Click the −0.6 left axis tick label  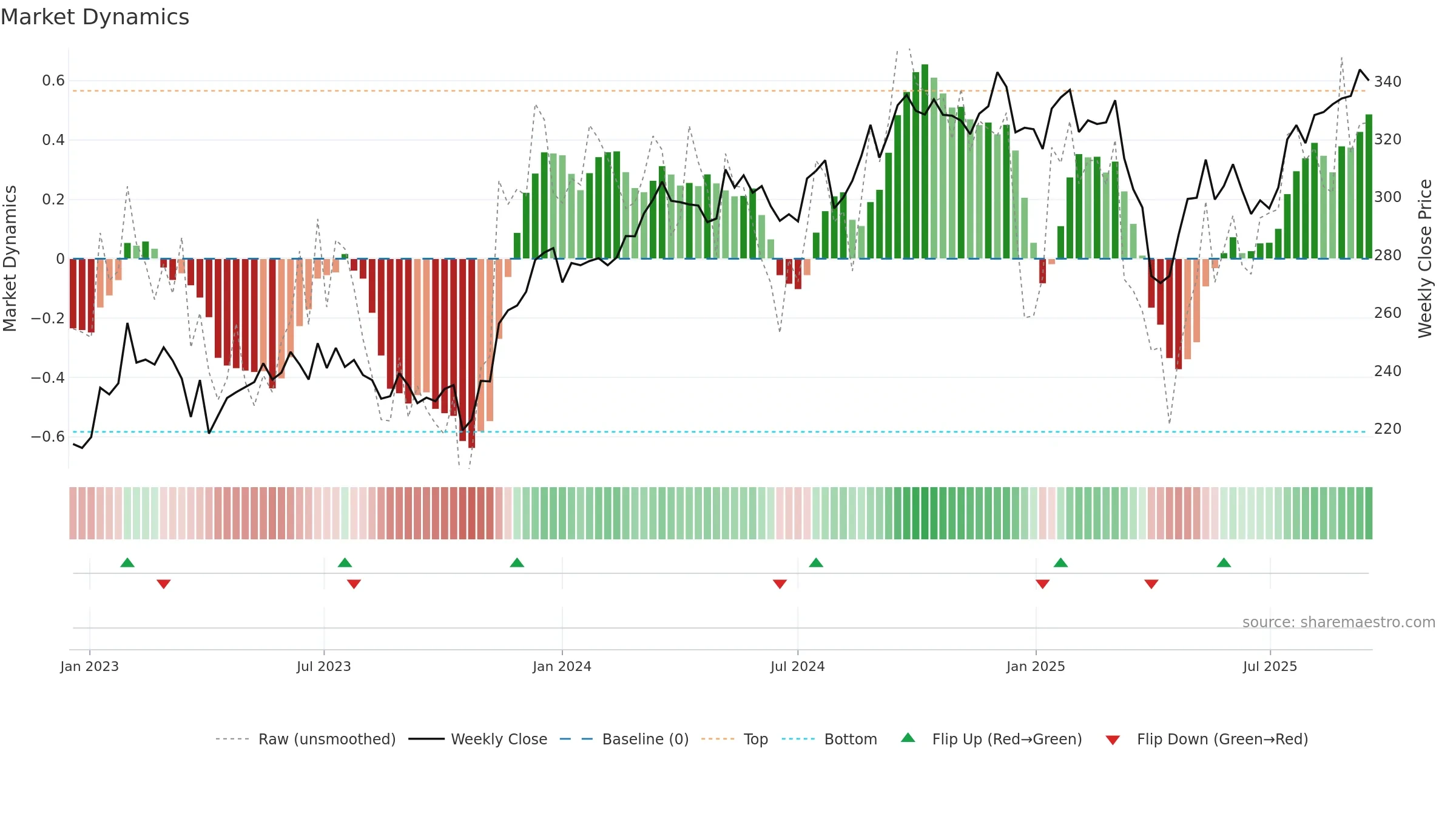pos(48,437)
